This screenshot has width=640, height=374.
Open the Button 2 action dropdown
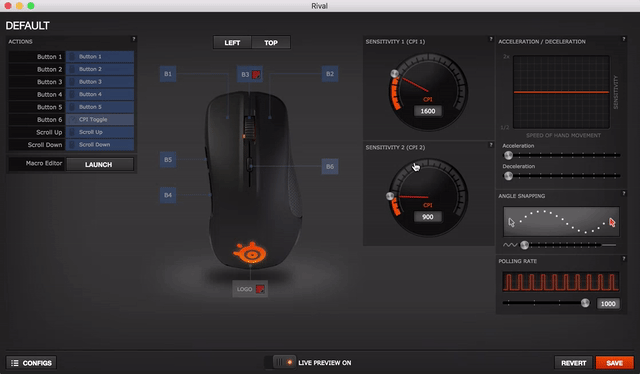(x=100, y=69)
